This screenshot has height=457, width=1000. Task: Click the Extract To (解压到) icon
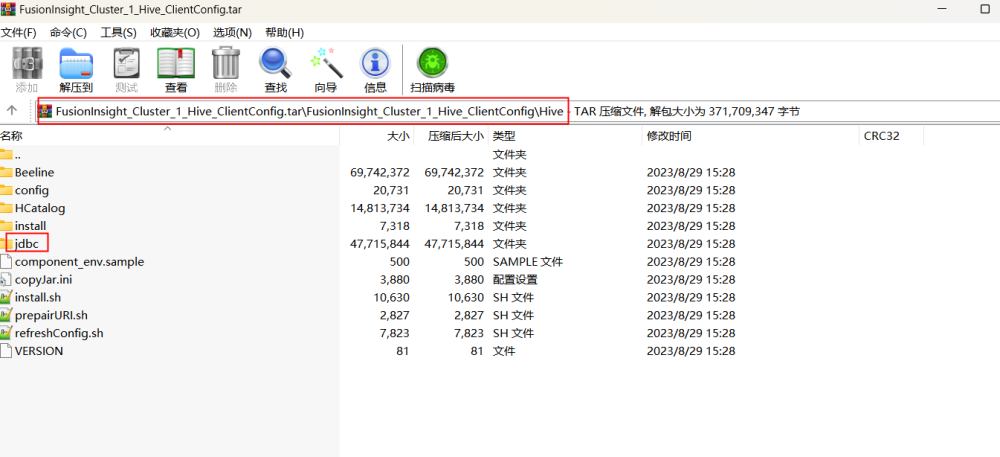tap(77, 63)
